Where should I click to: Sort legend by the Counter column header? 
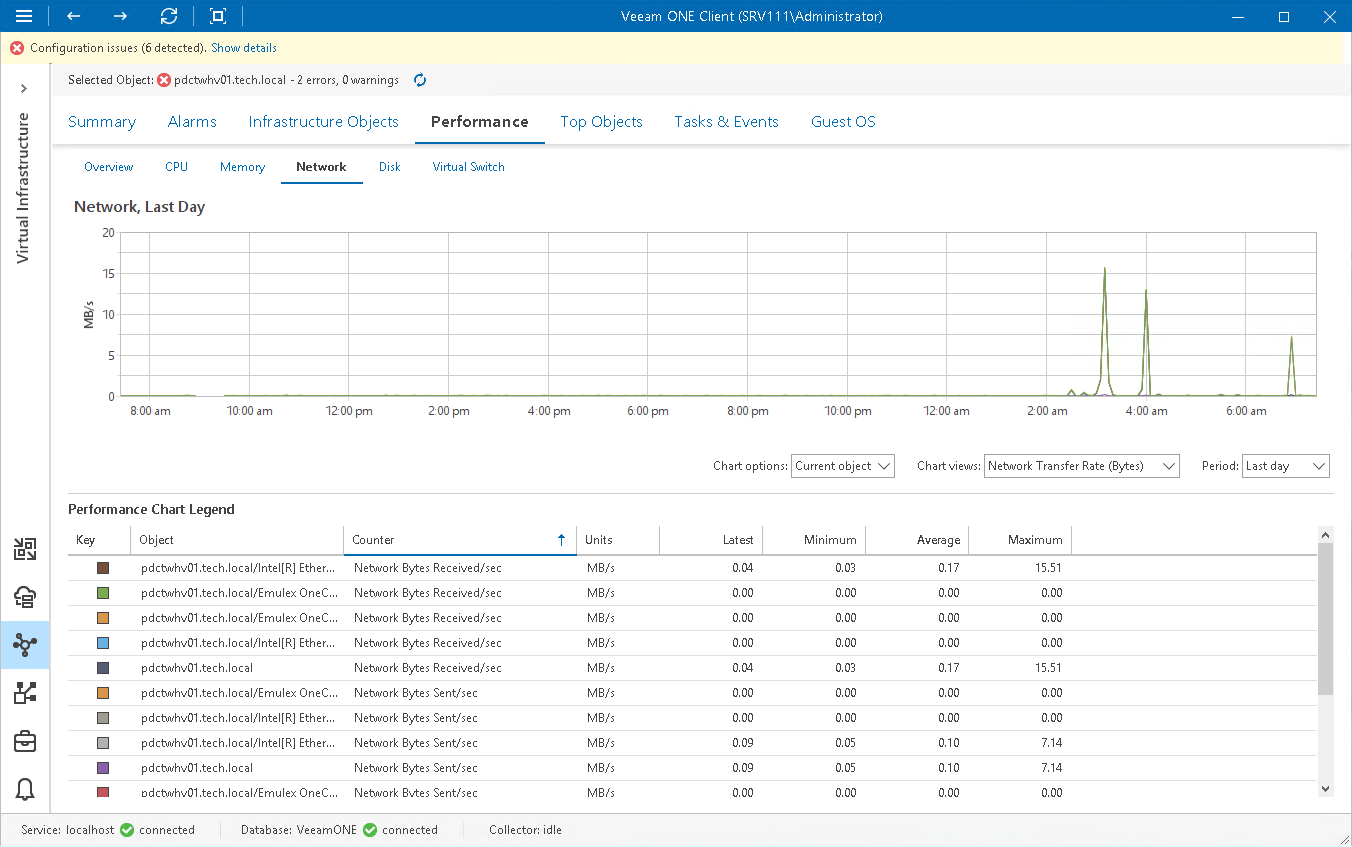pos(372,540)
